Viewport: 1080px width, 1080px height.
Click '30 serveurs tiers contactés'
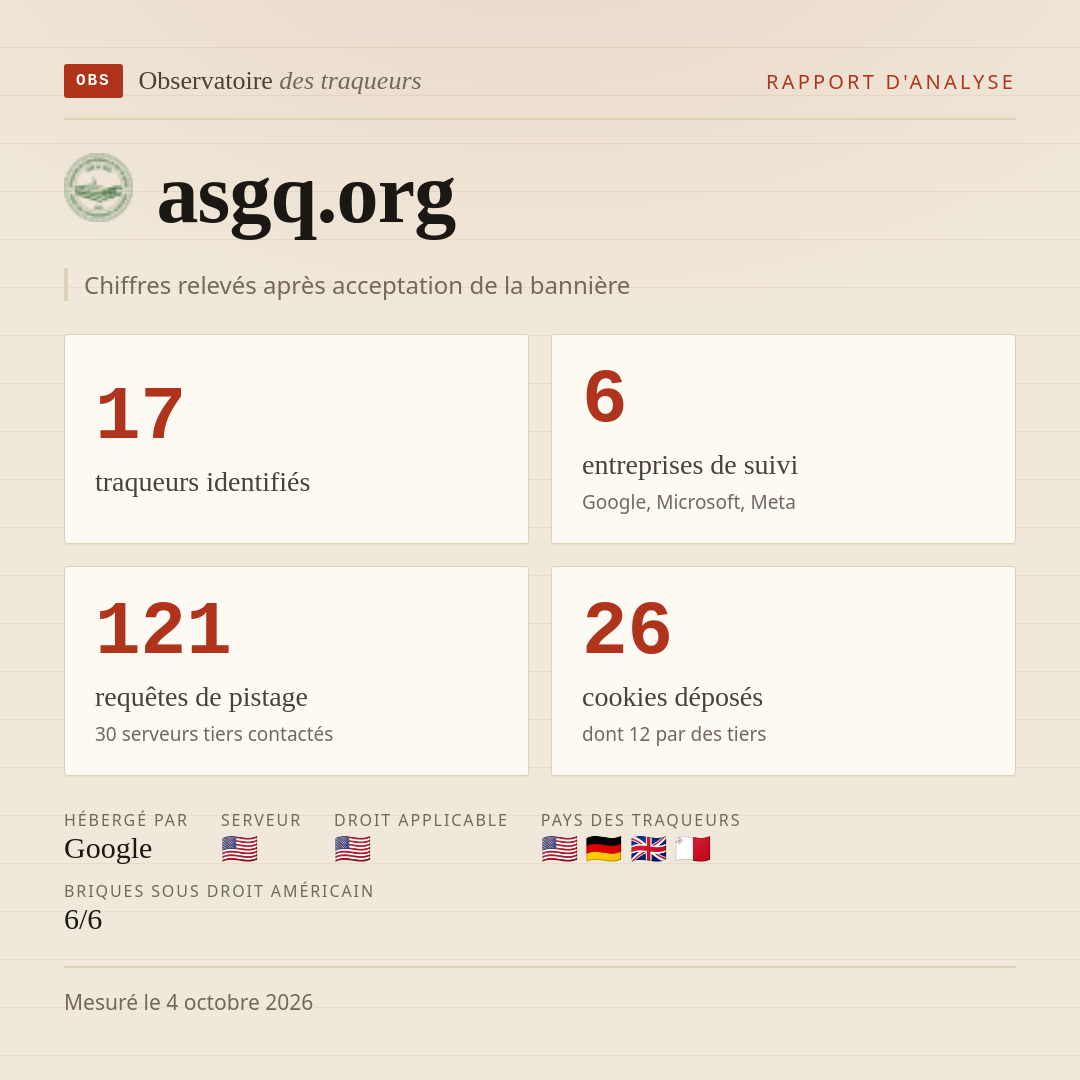214,734
